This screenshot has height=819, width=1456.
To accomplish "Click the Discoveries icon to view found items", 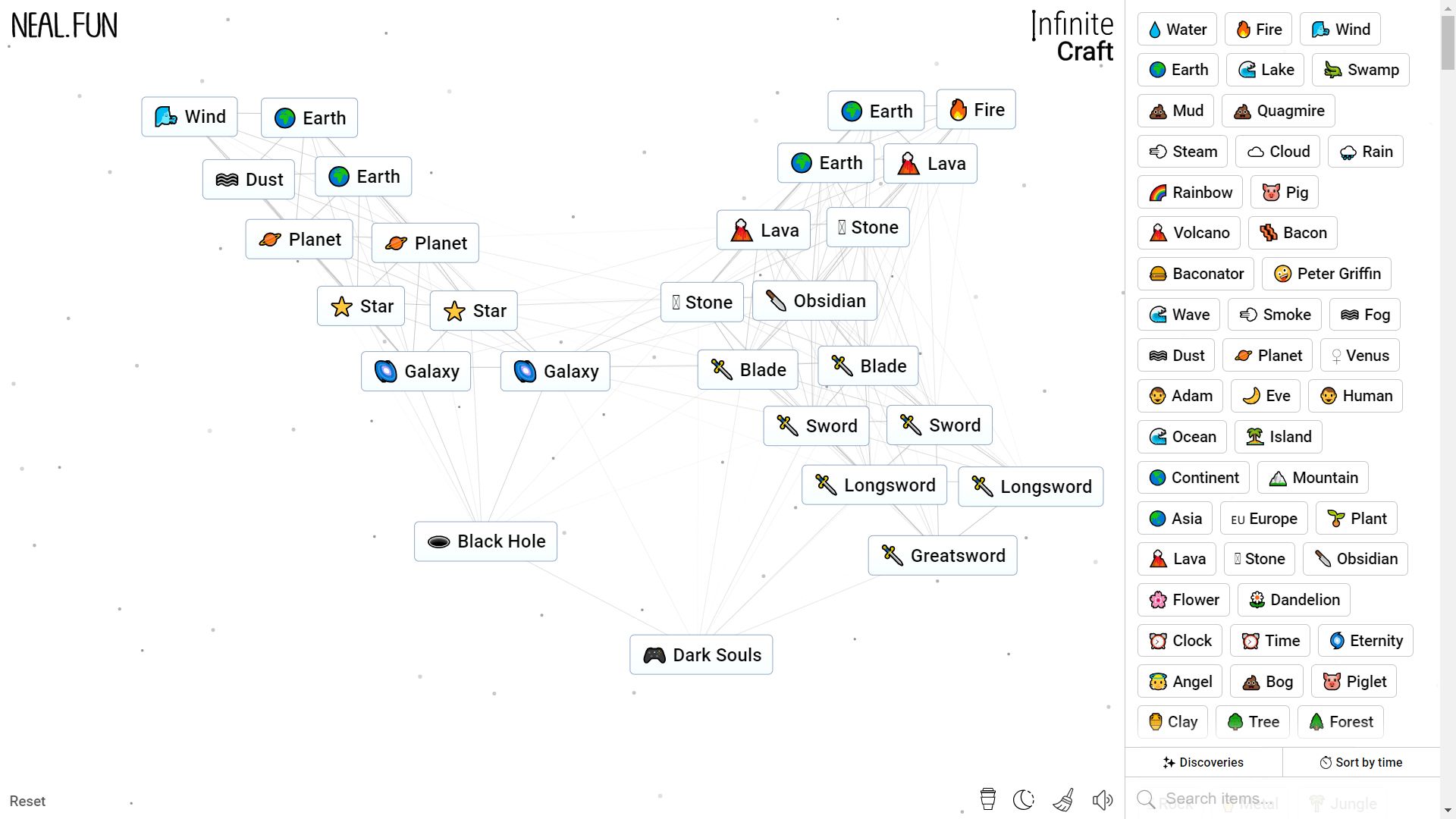I will 1204,762.
